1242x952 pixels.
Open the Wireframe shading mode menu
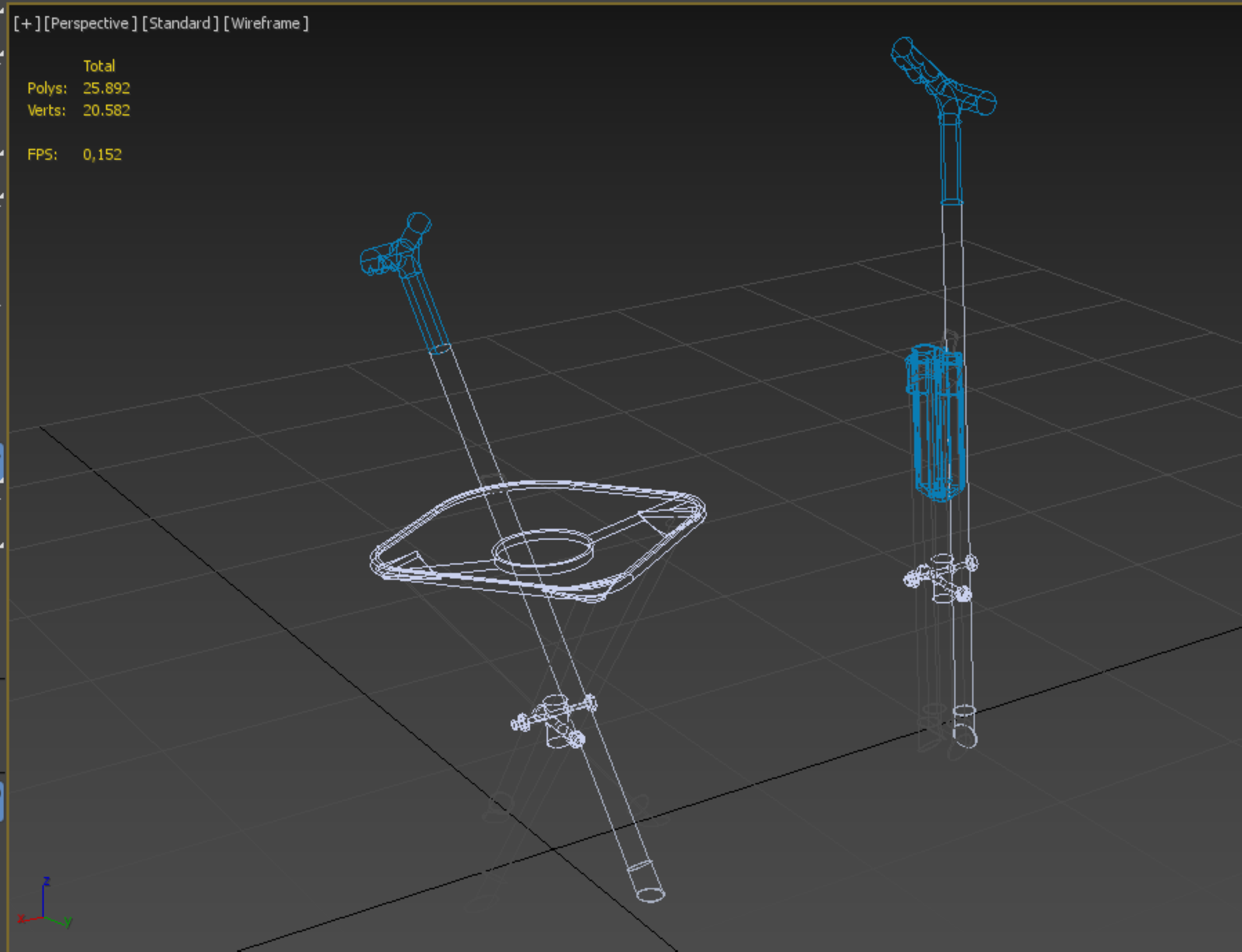266,24
